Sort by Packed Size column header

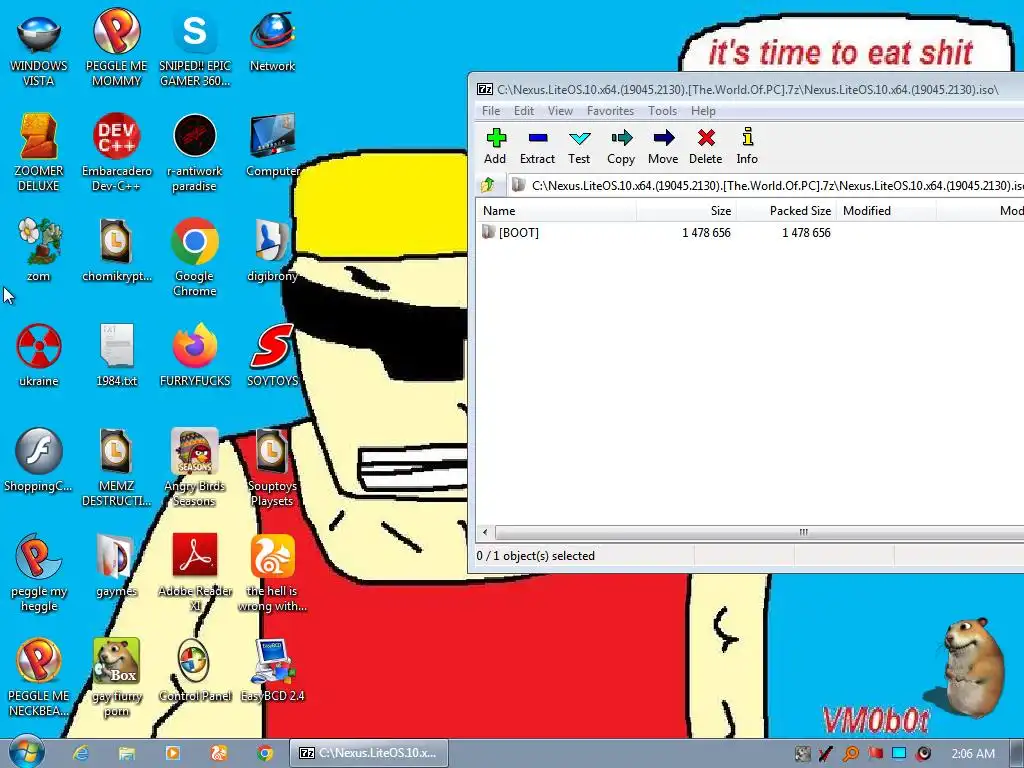pos(786,211)
